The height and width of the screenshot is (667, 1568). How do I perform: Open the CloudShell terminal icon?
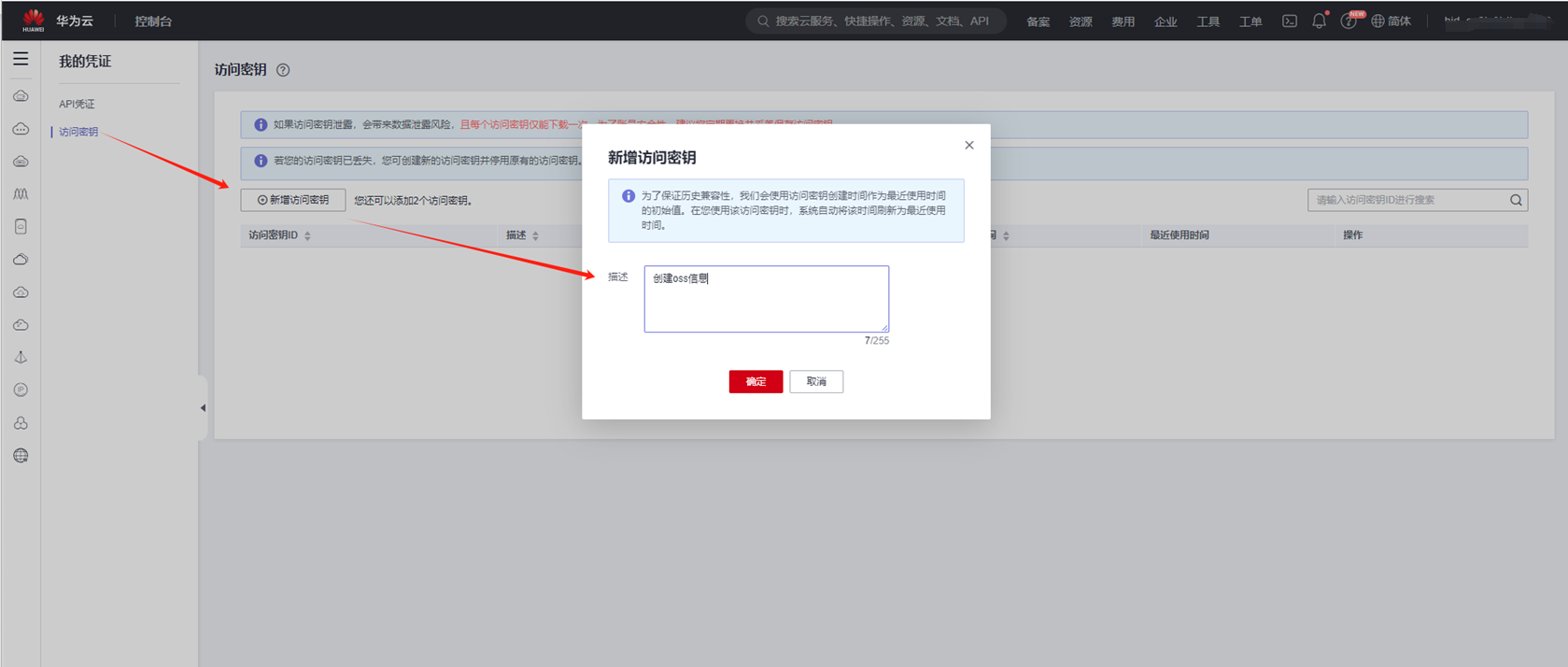tap(1289, 21)
